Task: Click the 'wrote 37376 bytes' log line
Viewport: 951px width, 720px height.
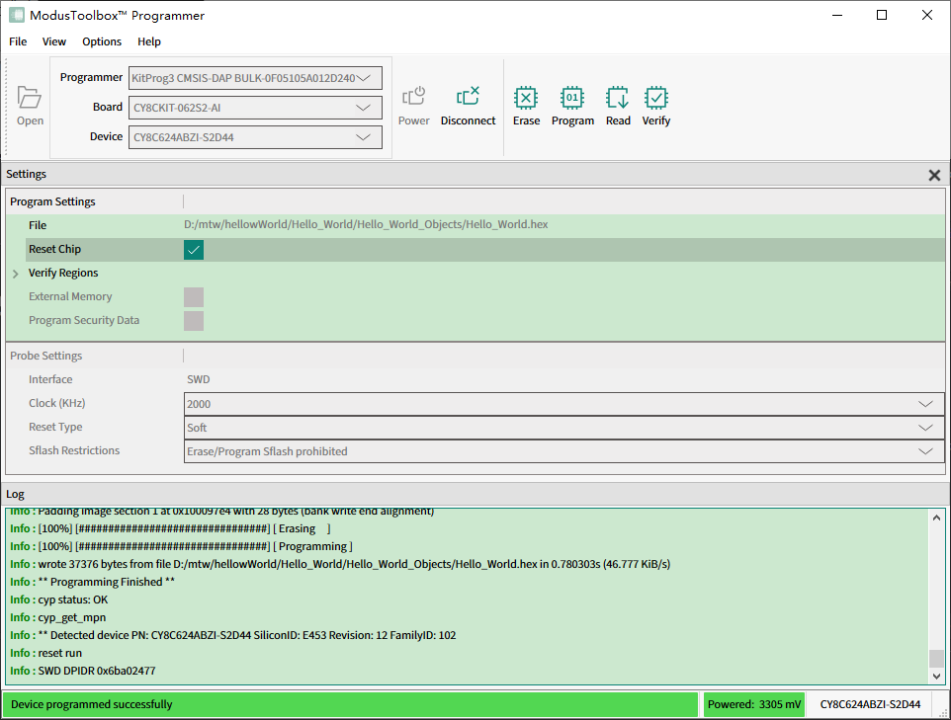Action: 340,564
